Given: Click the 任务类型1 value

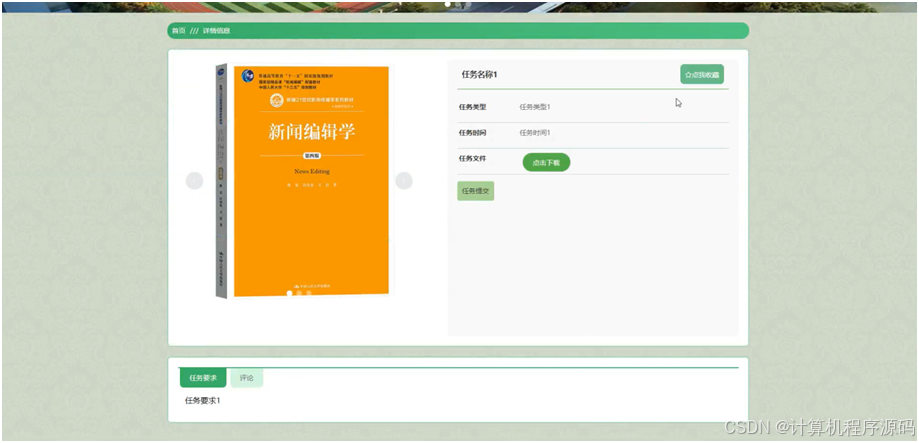Looking at the screenshot, I should [x=535, y=107].
